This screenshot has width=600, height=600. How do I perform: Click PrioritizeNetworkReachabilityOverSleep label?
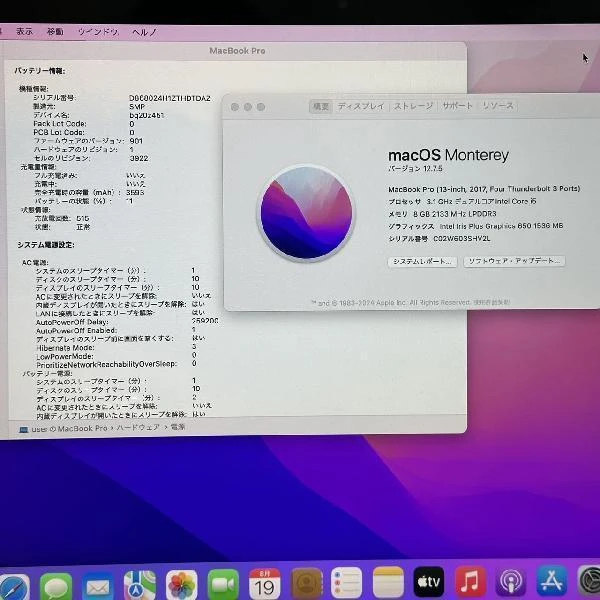(106, 364)
